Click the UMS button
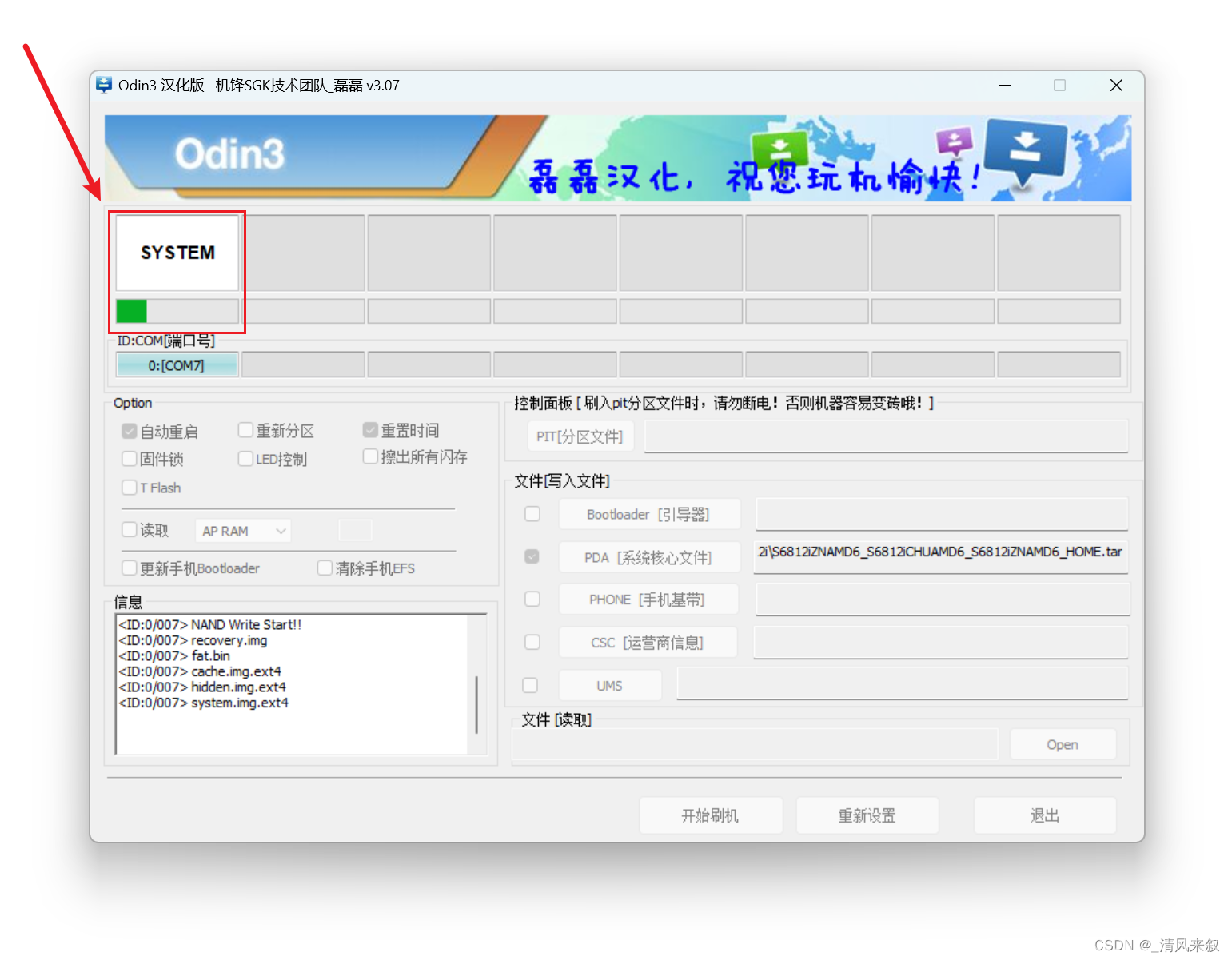This screenshot has height=960, width=1232. pyautogui.click(x=610, y=686)
